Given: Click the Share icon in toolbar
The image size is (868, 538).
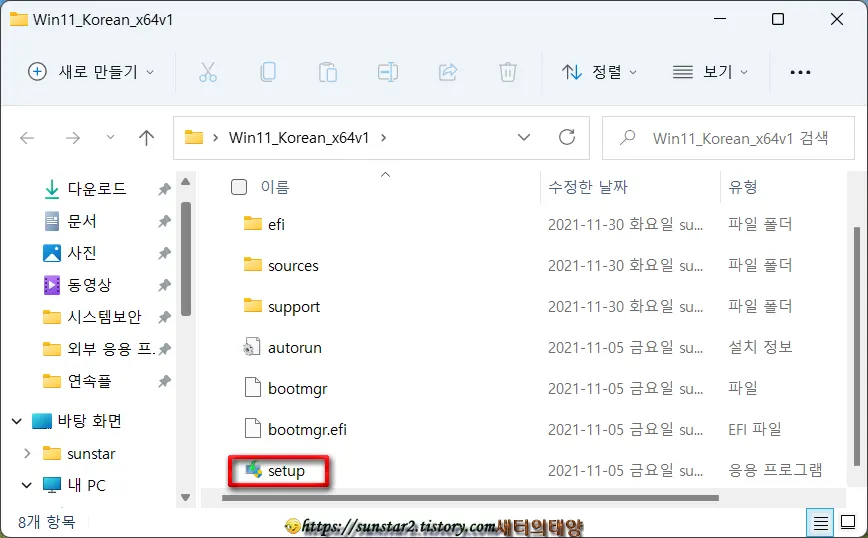Looking at the screenshot, I should (447, 72).
